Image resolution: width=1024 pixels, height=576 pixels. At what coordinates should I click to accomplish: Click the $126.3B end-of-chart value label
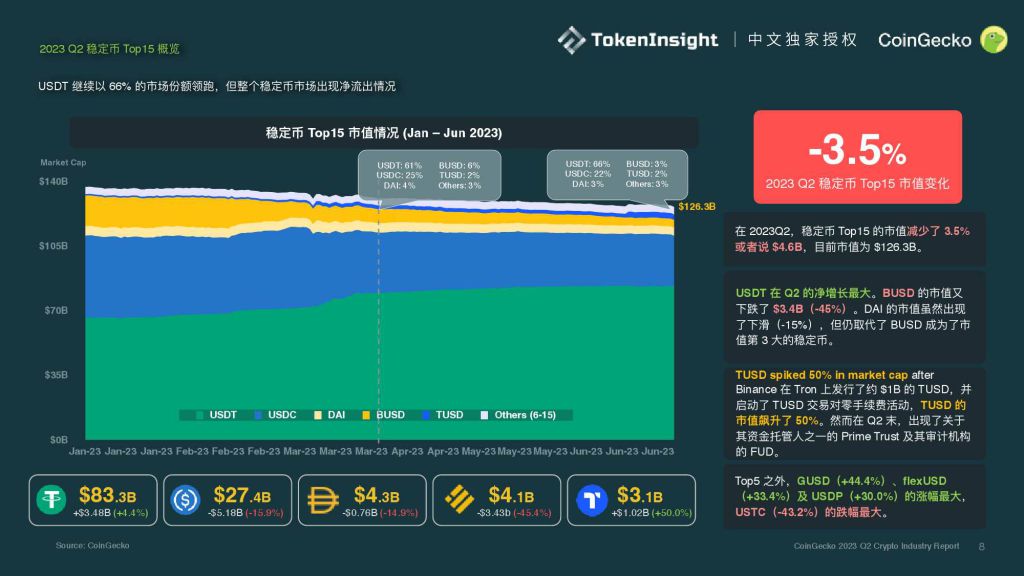point(697,206)
